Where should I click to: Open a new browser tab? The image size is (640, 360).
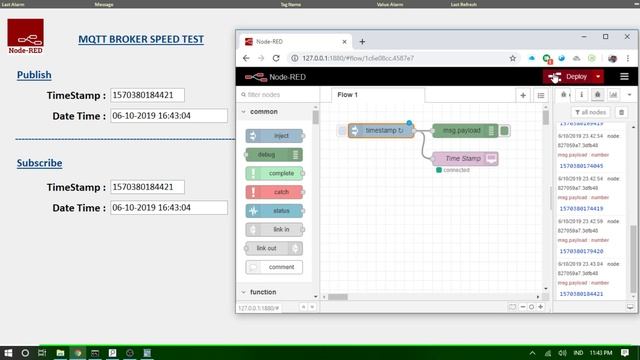coord(362,42)
